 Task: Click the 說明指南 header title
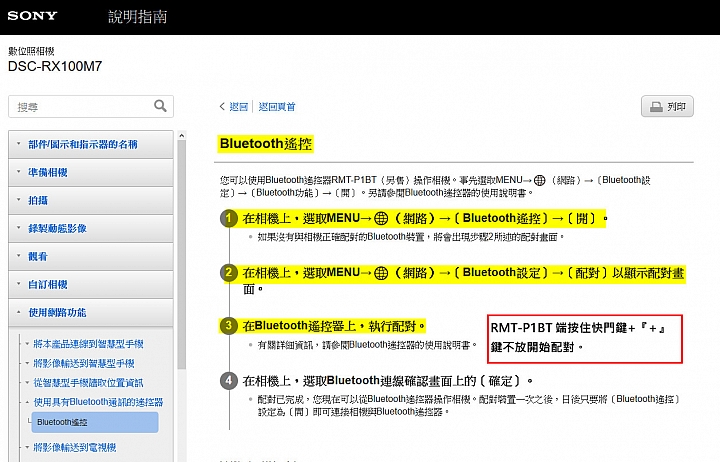(137, 17)
